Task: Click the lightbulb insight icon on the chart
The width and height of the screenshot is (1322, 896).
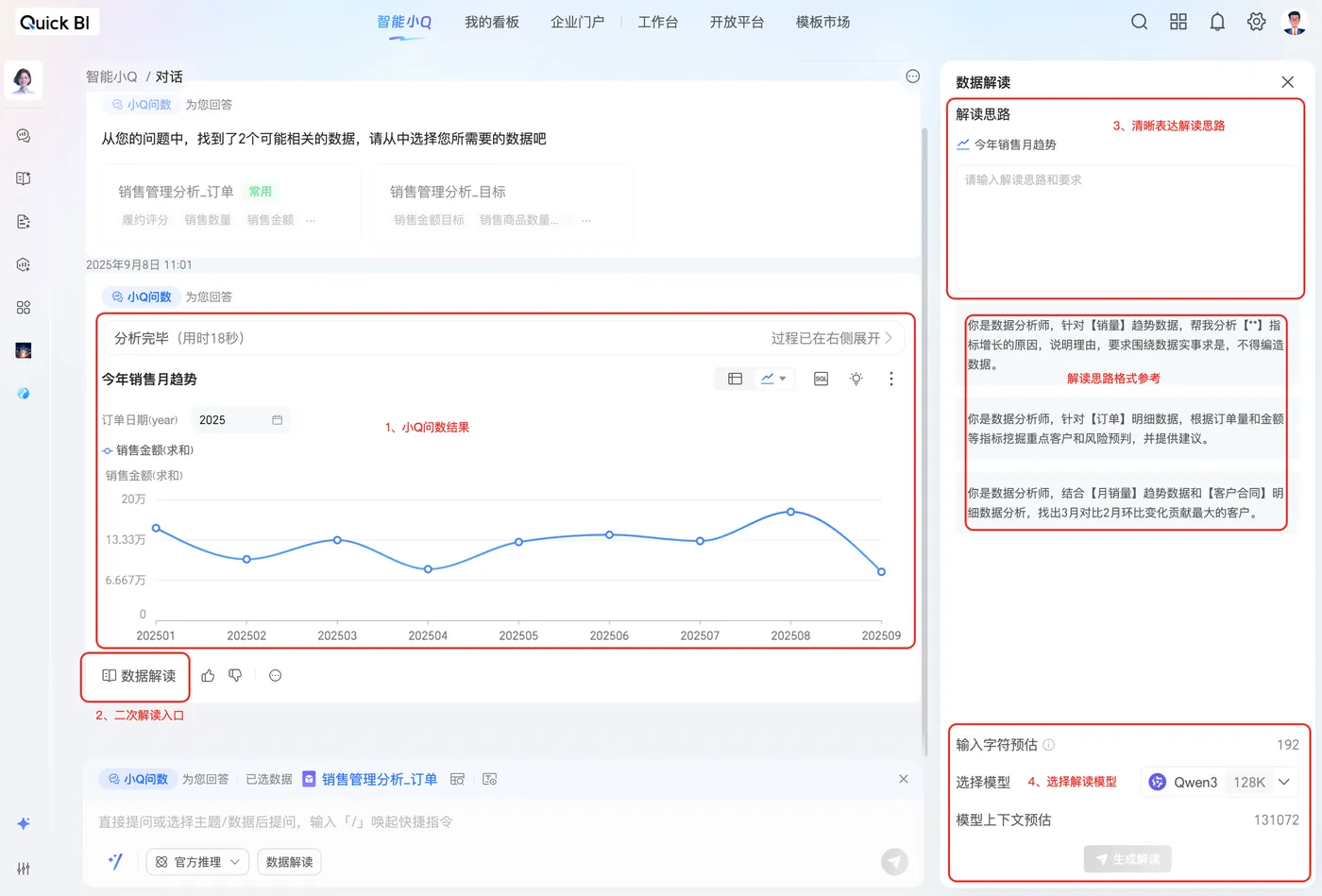Action: (x=856, y=379)
